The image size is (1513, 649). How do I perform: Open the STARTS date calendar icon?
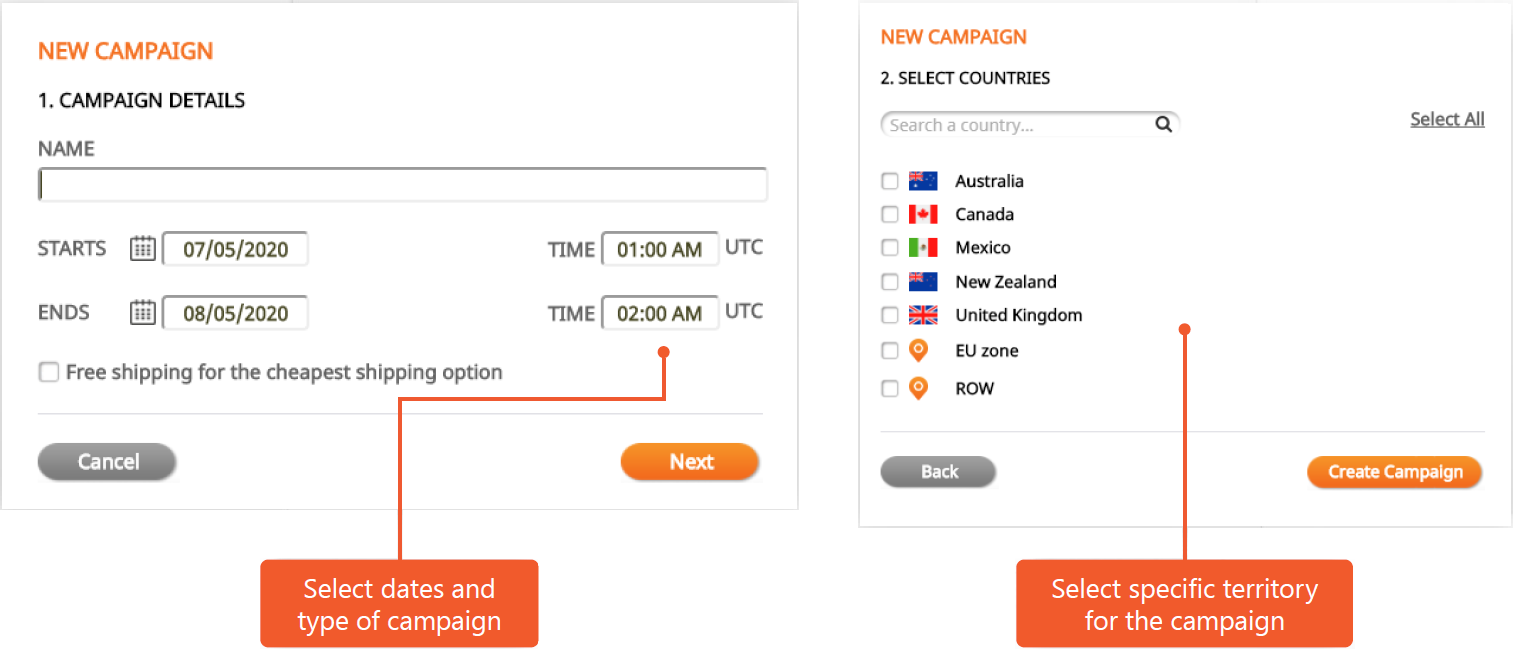click(143, 249)
